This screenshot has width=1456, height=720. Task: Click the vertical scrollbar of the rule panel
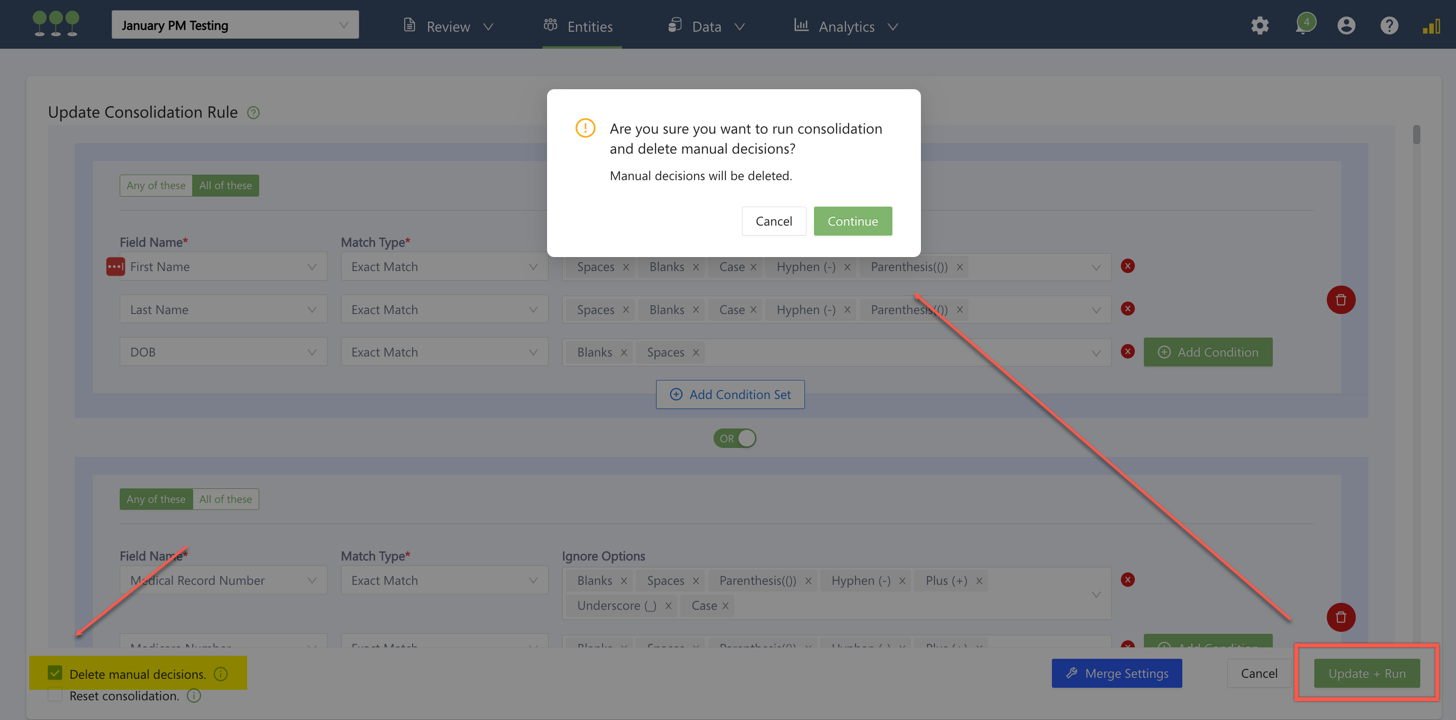[1416, 135]
